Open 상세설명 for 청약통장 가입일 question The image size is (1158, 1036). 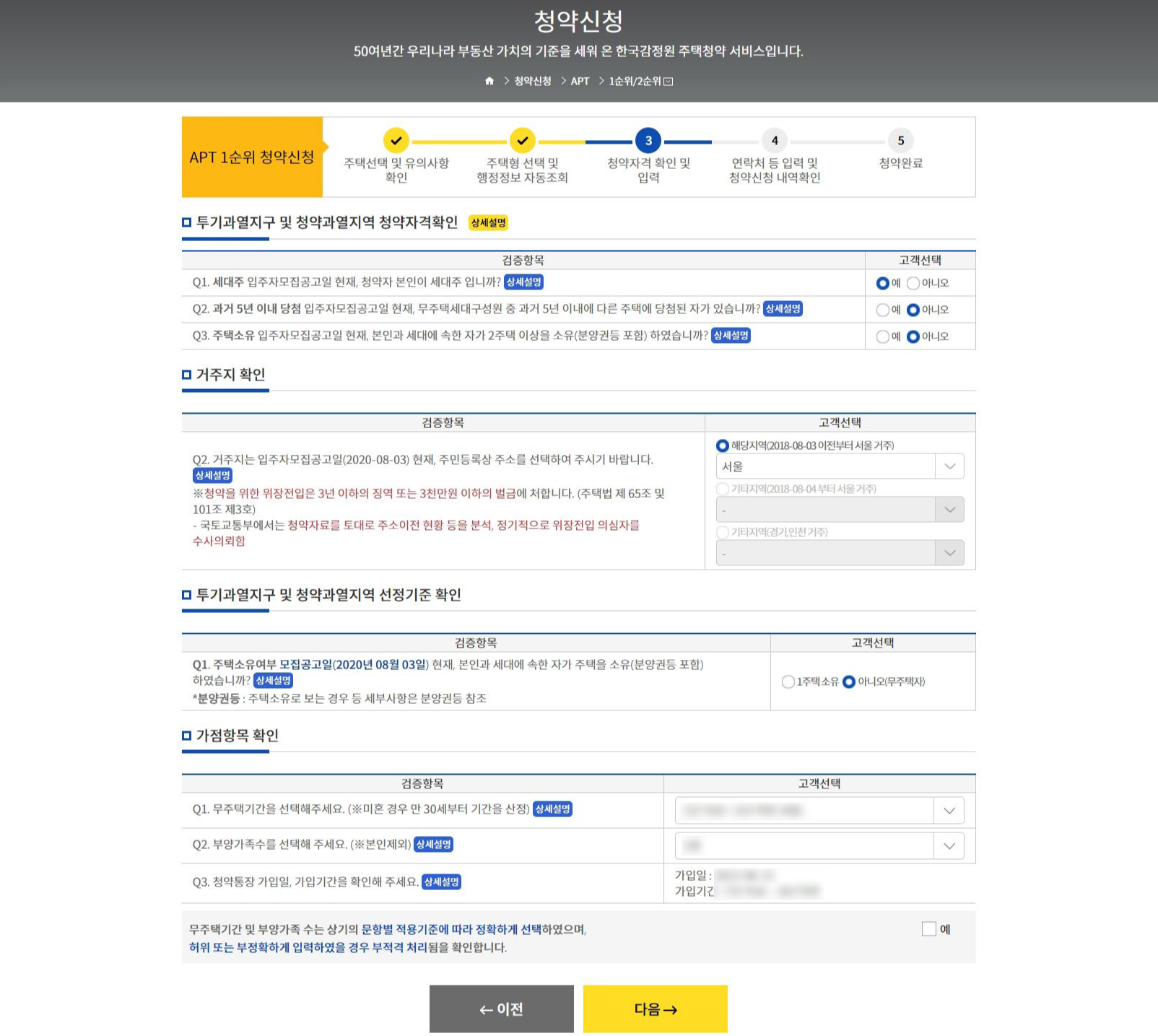tap(441, 882)
